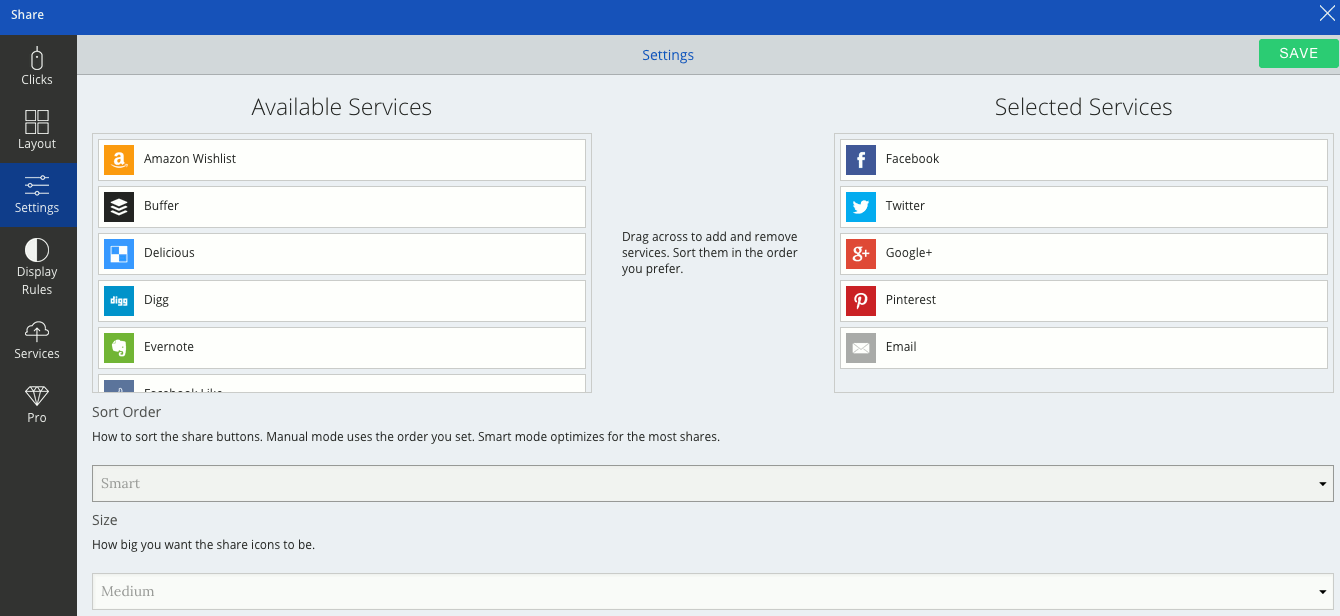This screenshot has height=616, width=1340.
Task: Close the Share dialog with X
Action: [x=1327, y=14]
